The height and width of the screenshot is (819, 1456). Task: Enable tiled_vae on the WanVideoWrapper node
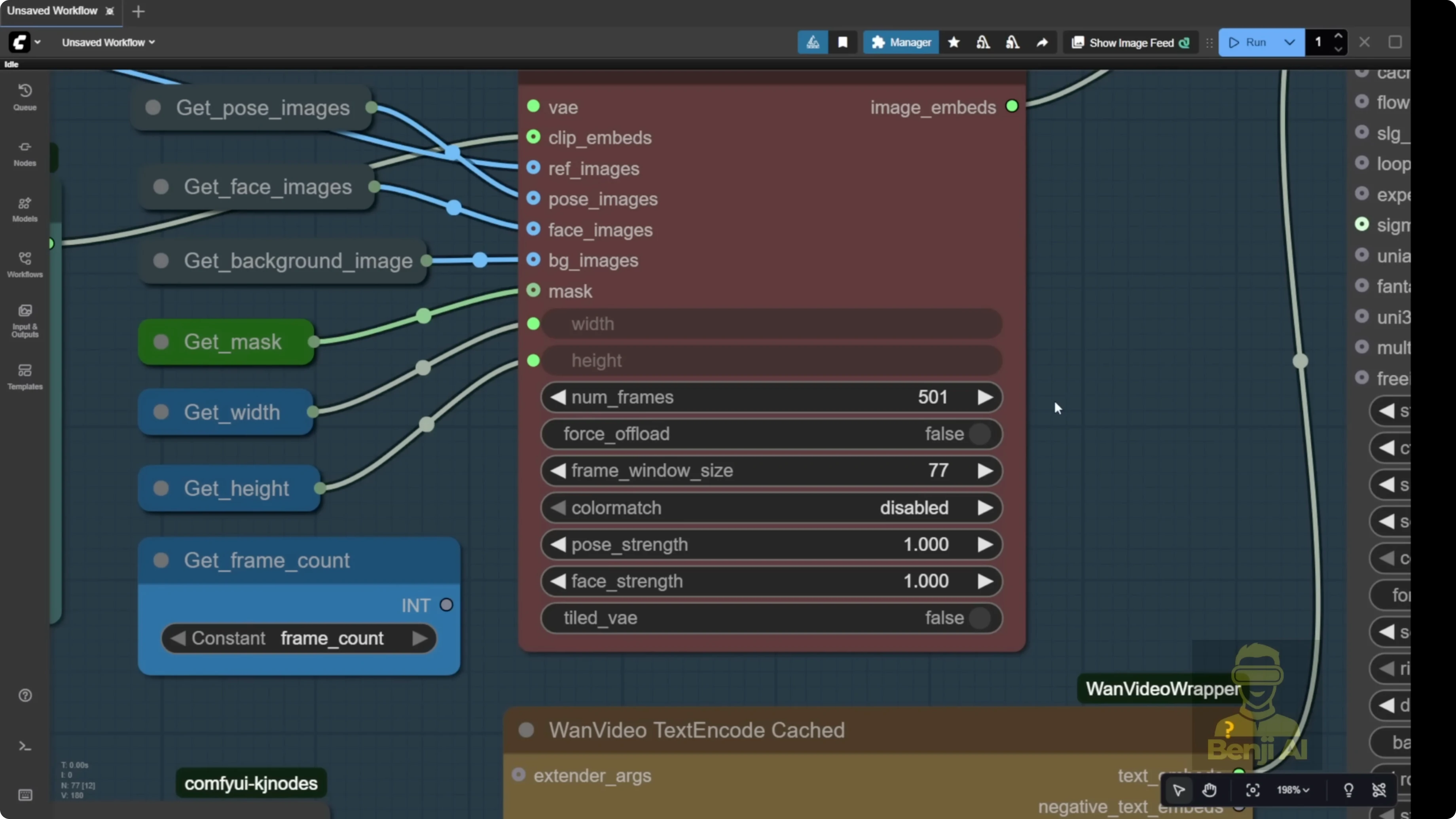click(981, 618)
